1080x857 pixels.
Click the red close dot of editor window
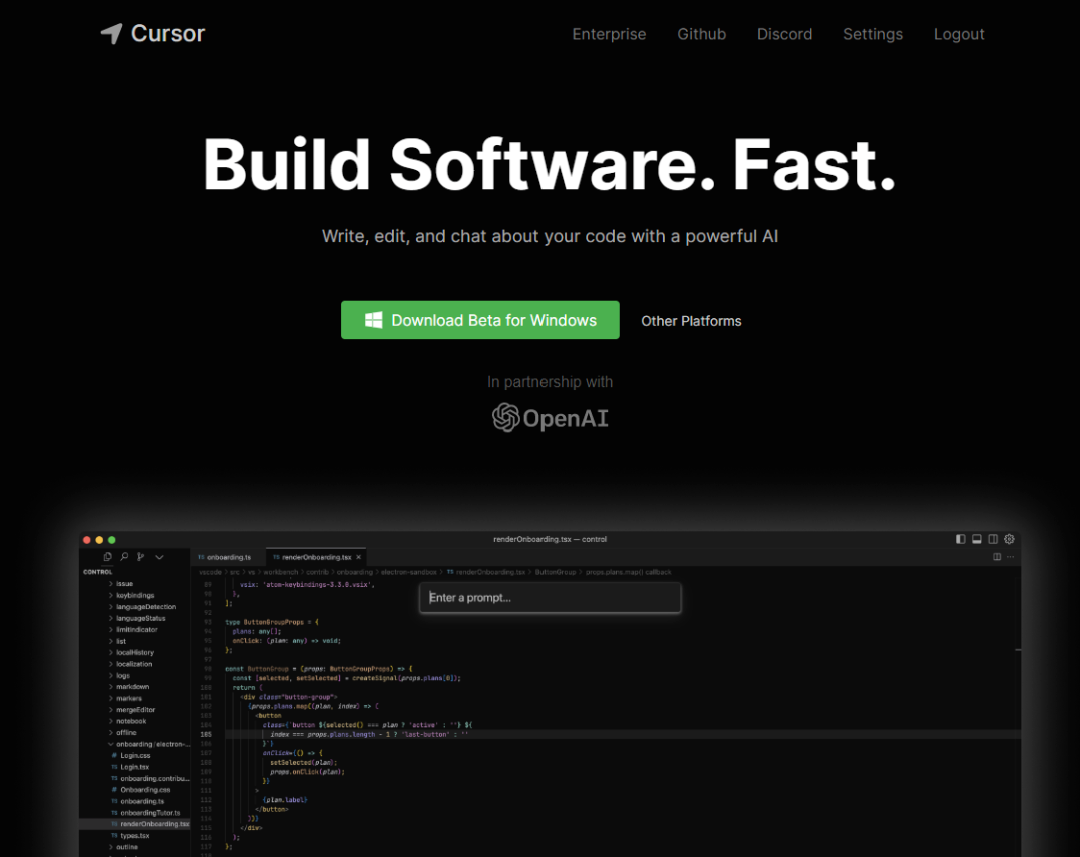click(x=87, y=540)
